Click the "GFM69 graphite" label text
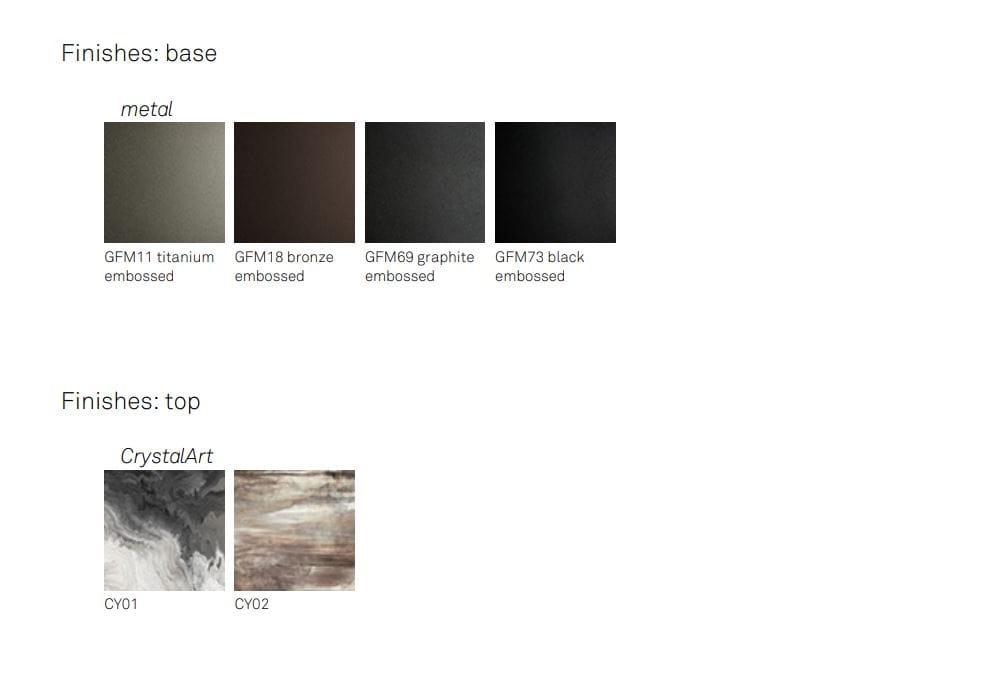Viewport: 1001px width, 681px height. coord(419,258)
